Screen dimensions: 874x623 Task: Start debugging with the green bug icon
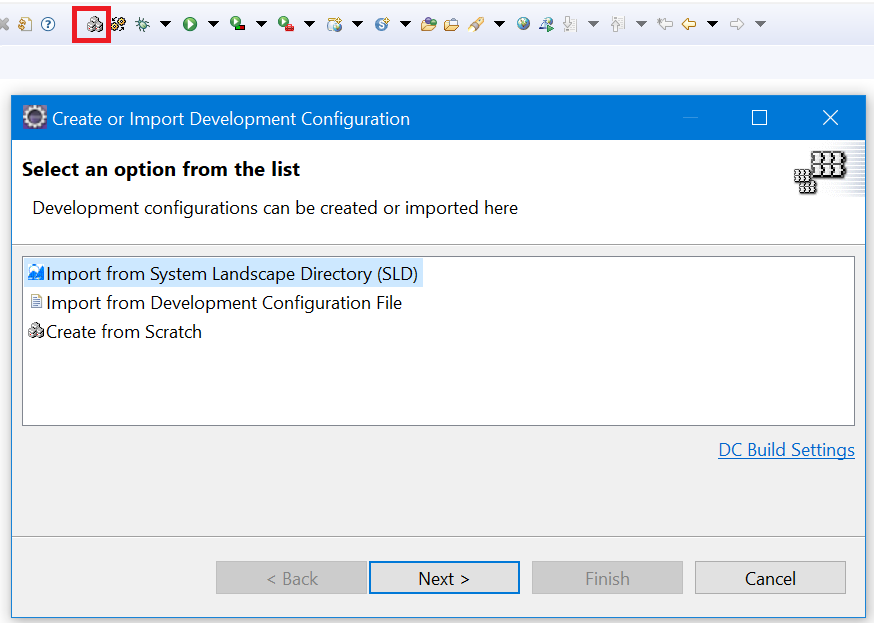coord(143,24)
